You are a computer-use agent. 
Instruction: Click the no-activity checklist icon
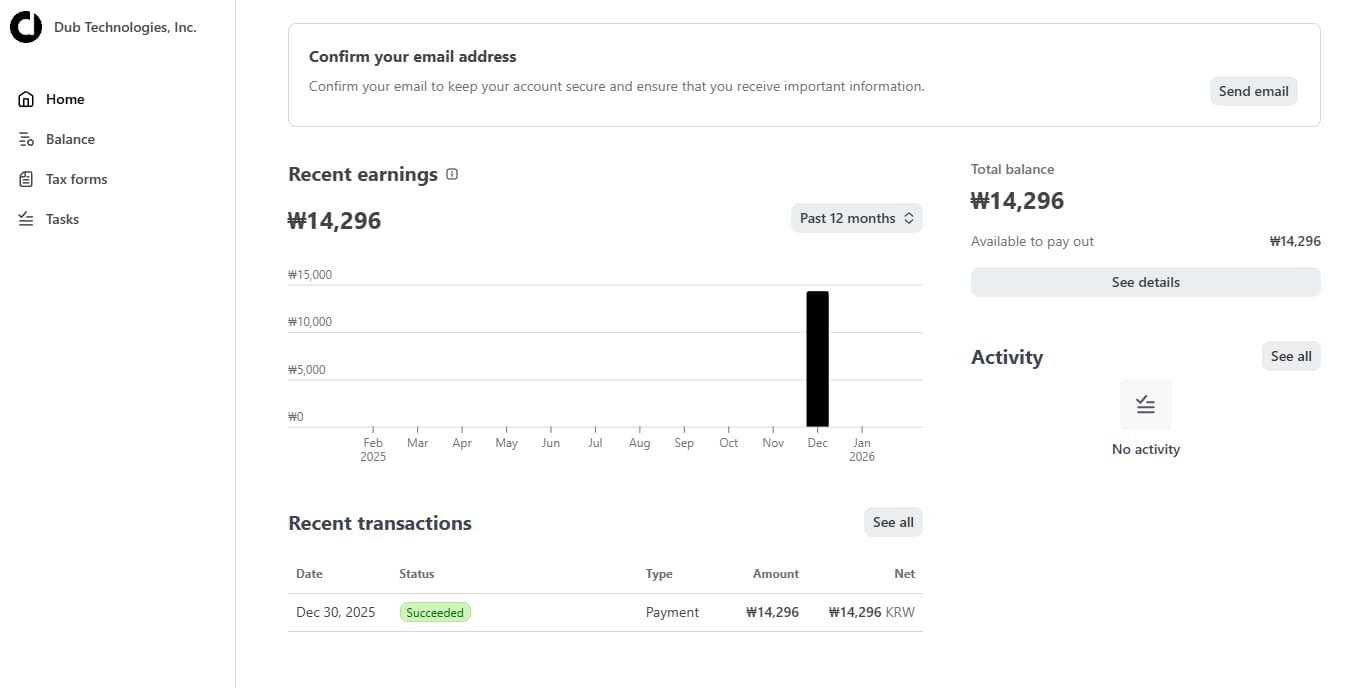1144,404
